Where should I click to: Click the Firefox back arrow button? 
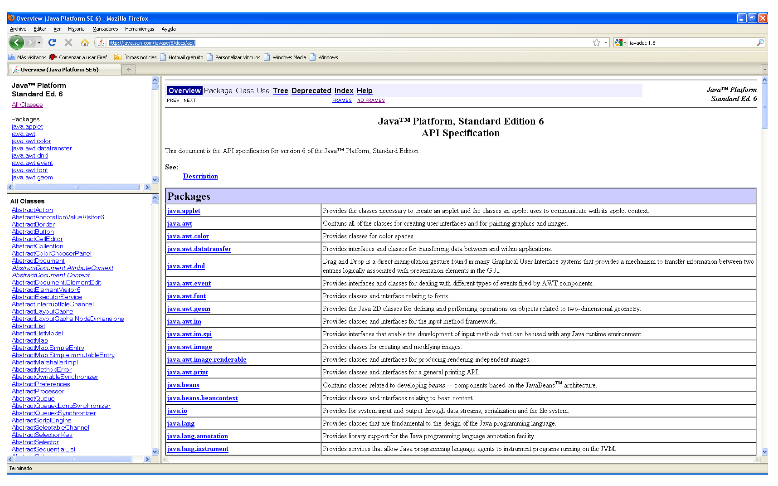click(x=17, y=42)
